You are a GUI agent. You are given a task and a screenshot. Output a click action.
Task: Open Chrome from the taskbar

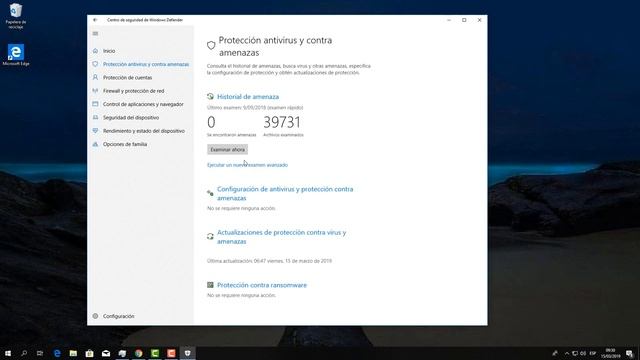(139, 353)
